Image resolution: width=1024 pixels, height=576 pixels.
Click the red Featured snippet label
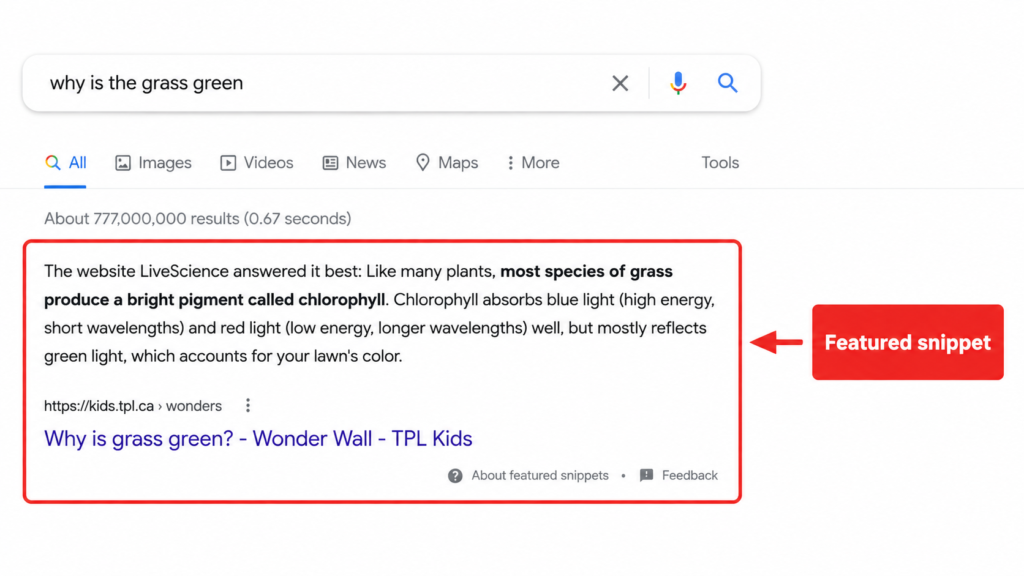(908, 342)
